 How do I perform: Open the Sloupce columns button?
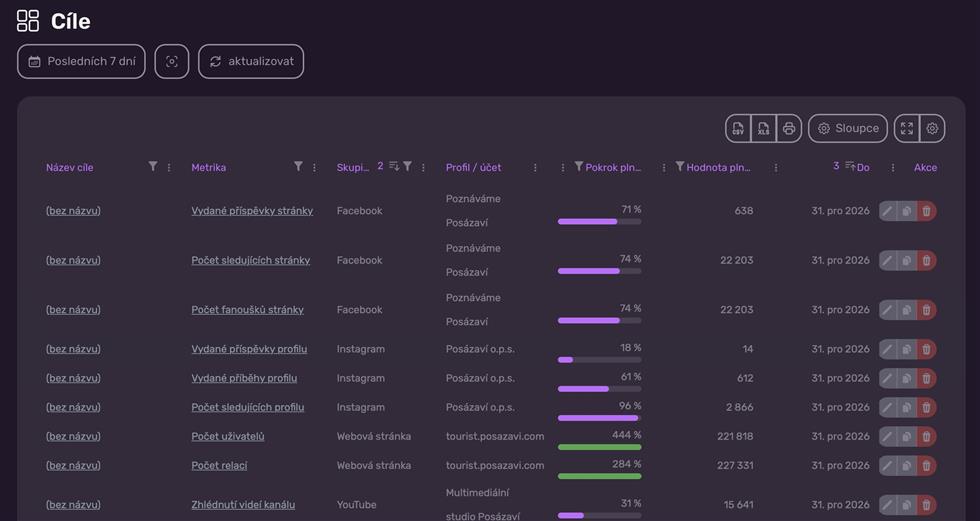pos(848,129)
